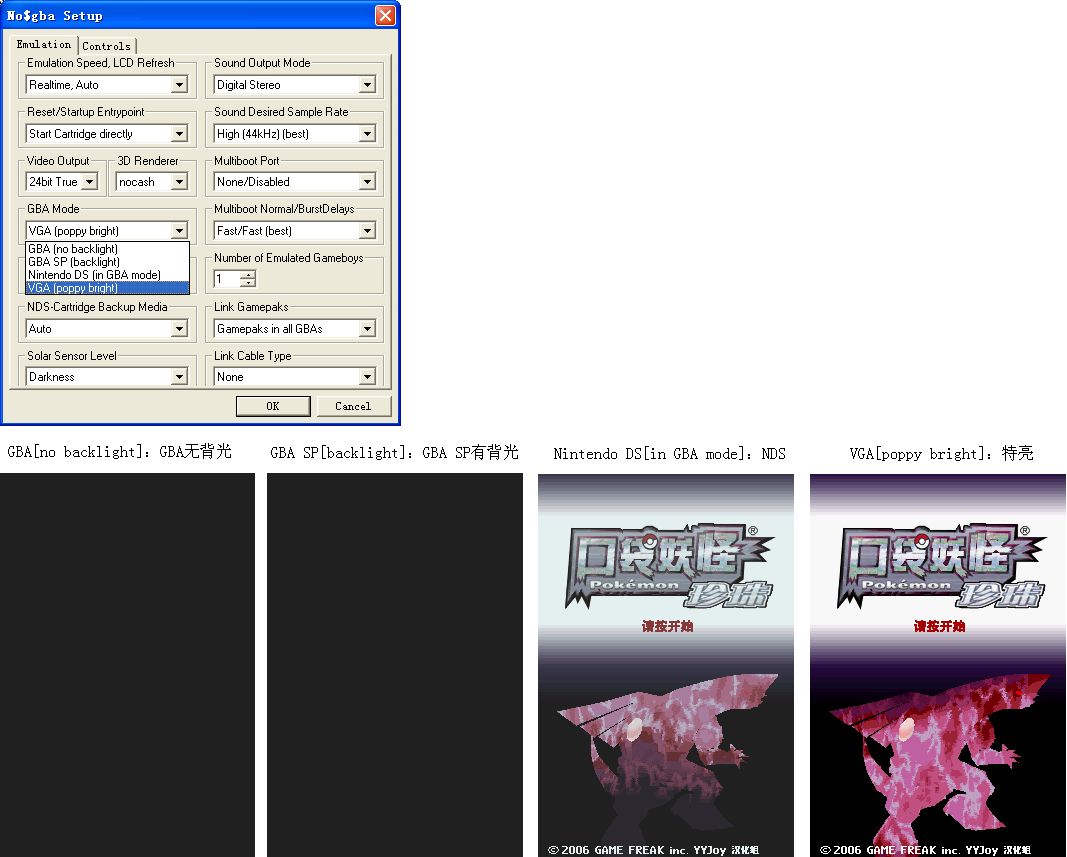This screenshot has width=1067, height=857.
Task: Cancel the No$gba Setup dialog
Action: pos(353,406)
